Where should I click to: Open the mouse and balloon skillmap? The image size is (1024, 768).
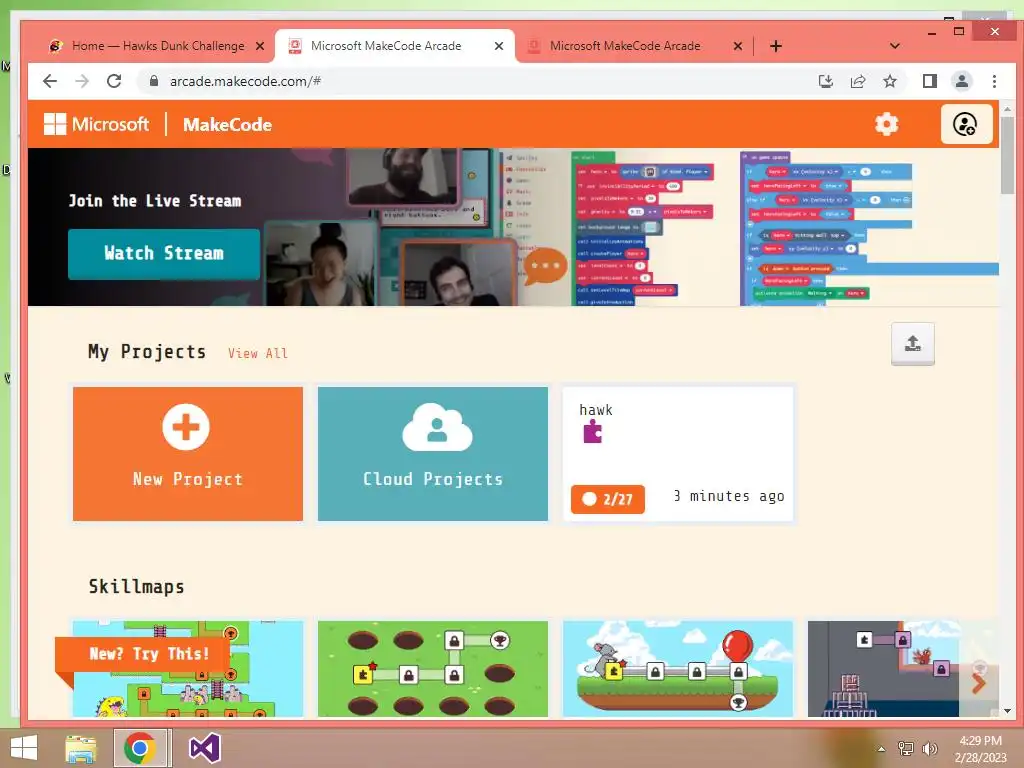[x=678, y=669]
